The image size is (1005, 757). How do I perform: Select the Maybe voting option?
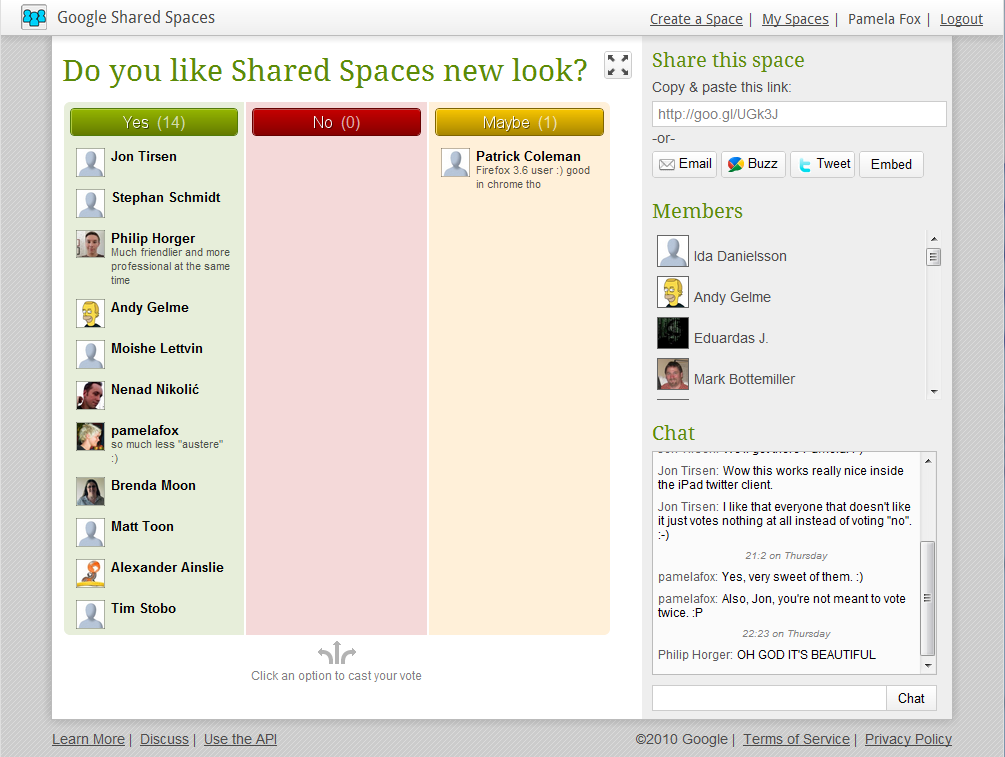click(519, 121)
